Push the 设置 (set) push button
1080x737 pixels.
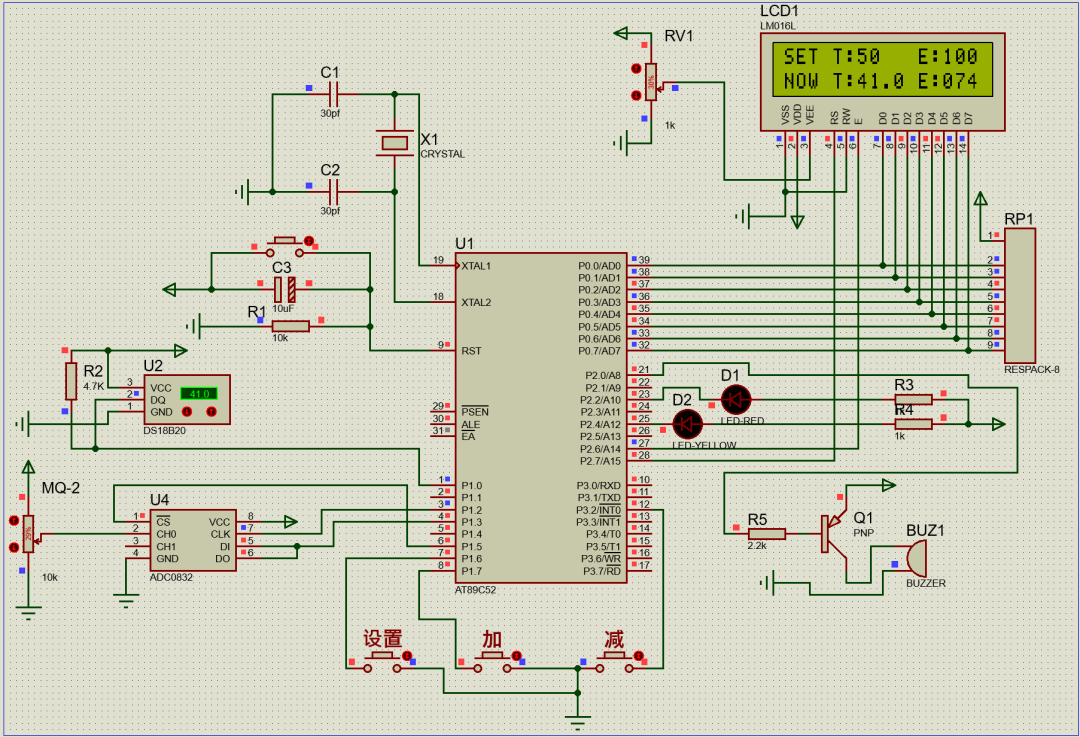click(x=382, y=663)
